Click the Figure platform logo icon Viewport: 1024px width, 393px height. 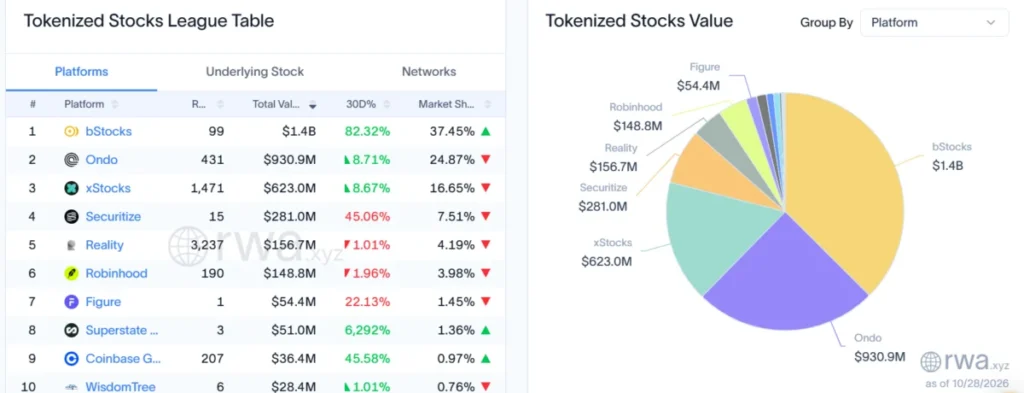tap(71, 302)
